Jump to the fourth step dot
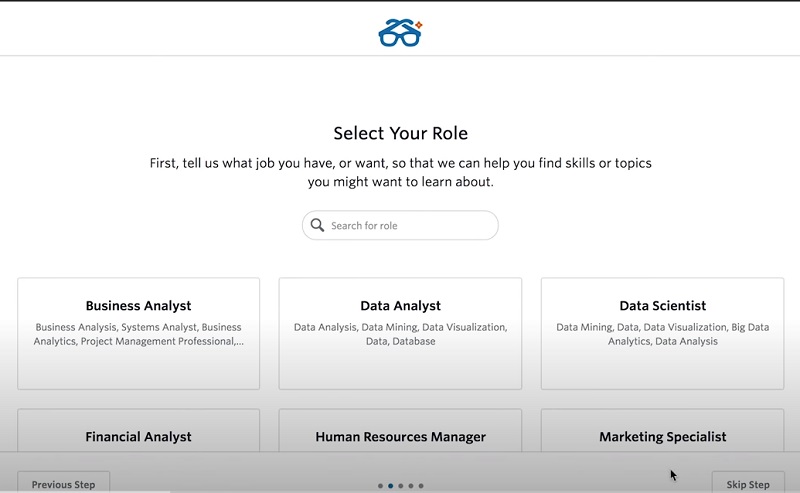The width and height of the screenshot is (800, 493). [x=411, y=486]
